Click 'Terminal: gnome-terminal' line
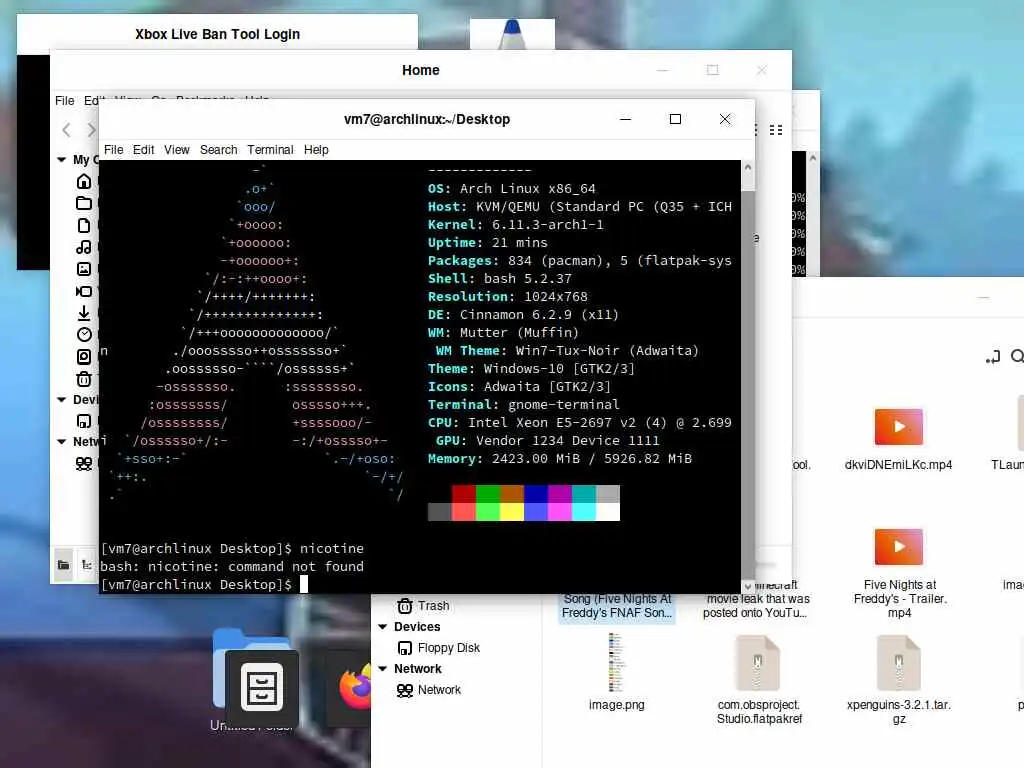This screenshot has width=1024, height=768. coord(523,405)
